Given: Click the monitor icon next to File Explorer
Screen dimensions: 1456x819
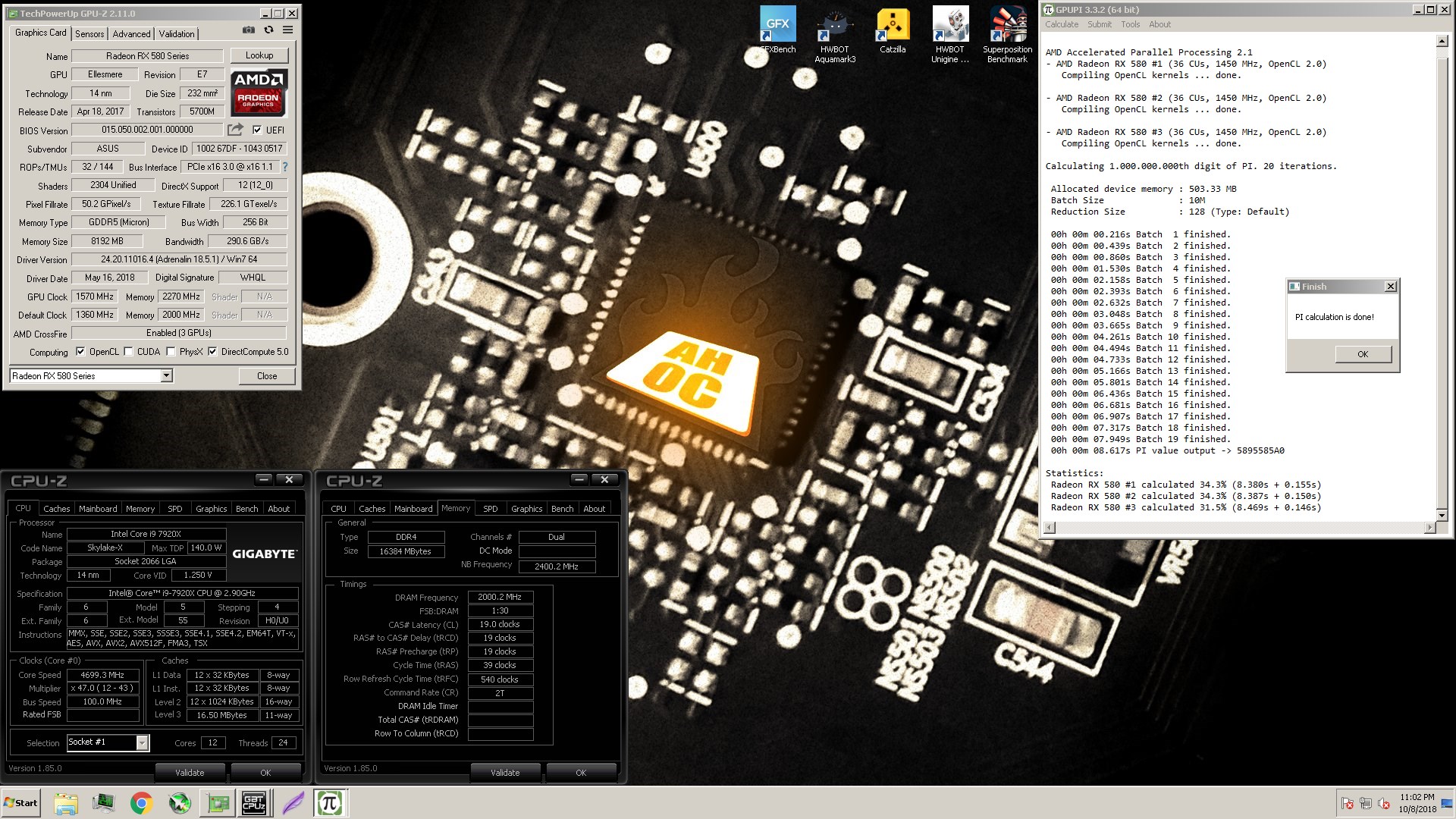Looking at the screenshot, I should [104, 803].
